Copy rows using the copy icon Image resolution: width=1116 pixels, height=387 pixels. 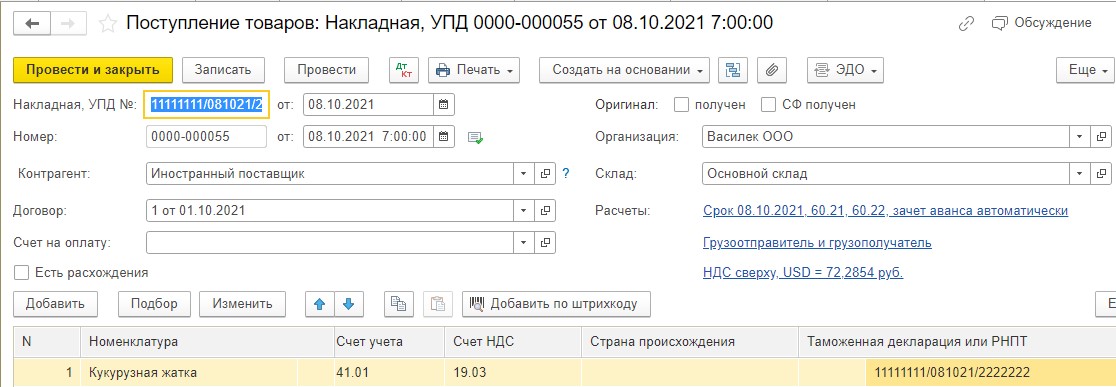click(x=399, y=304)
